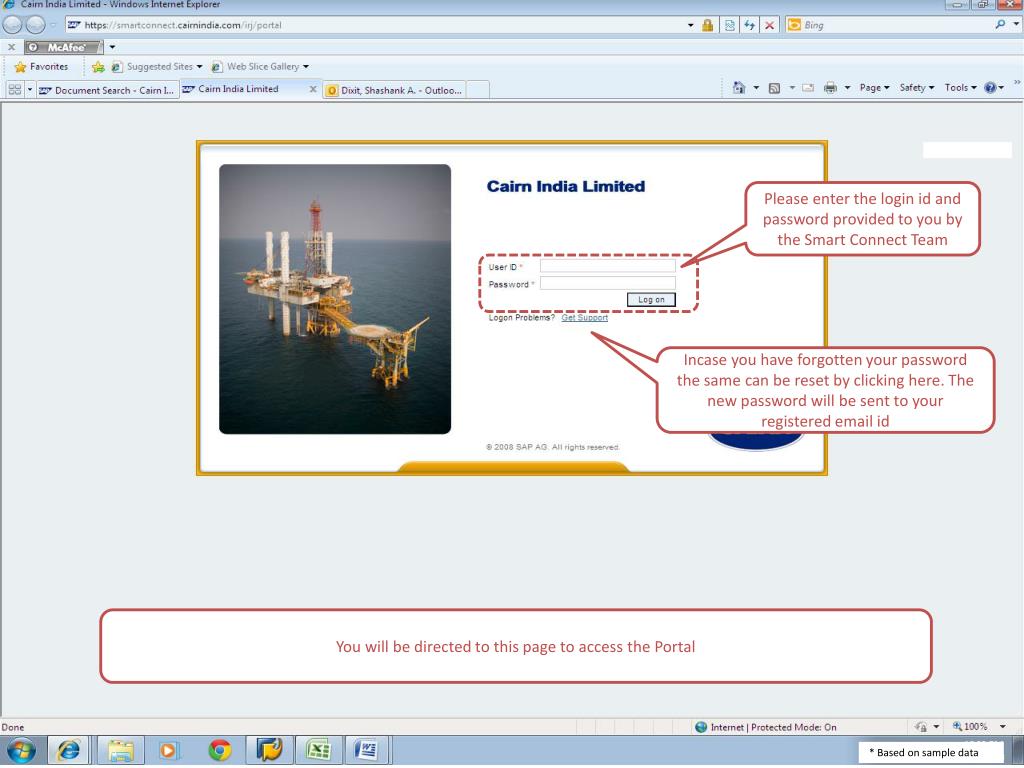
Task: Open the McAfee toolbar dropdown arrow
Action: [x=112, y=47]
